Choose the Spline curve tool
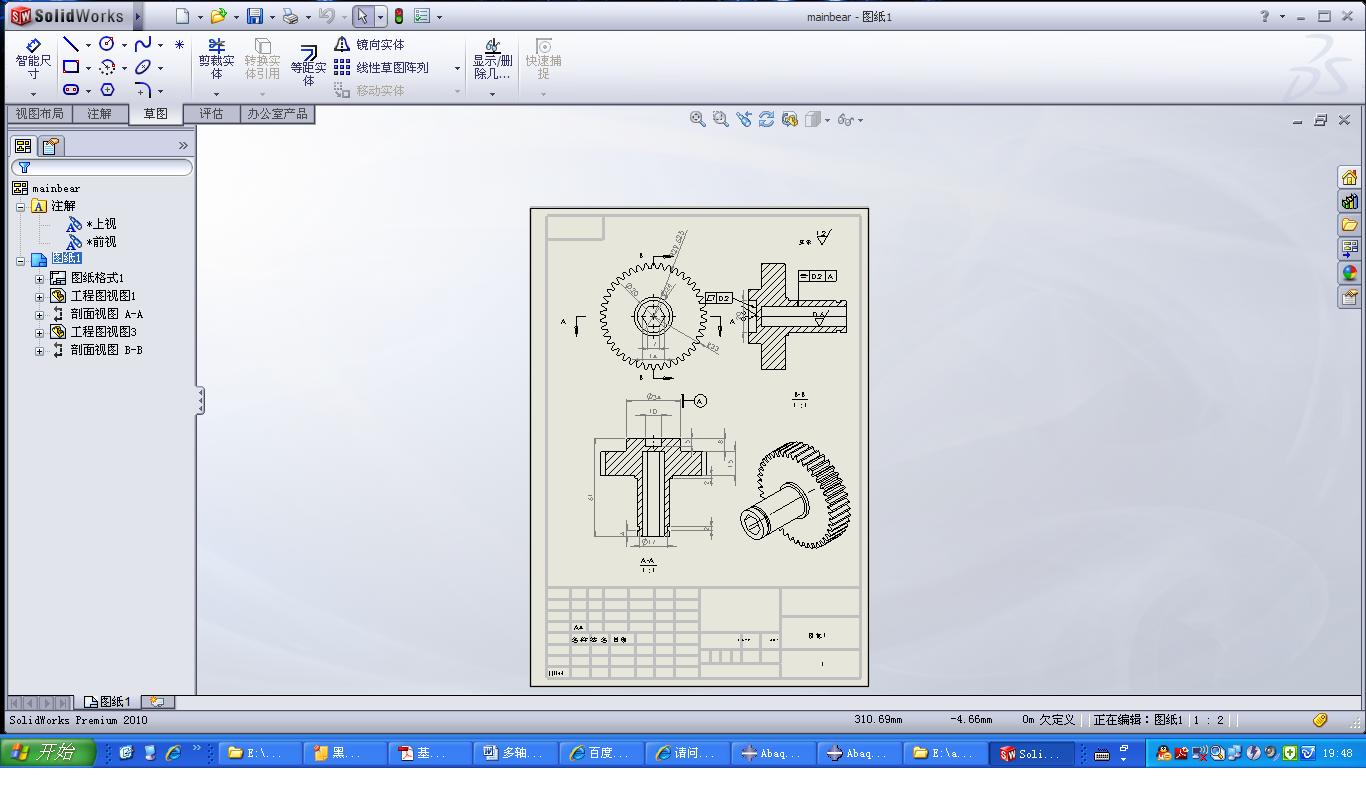 coord(143,44)
